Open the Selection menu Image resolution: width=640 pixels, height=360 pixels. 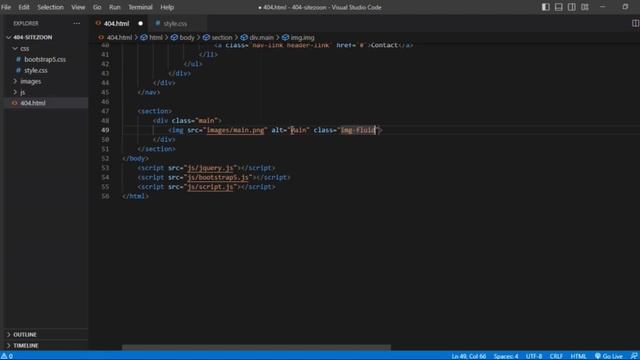[x=50, y=7]
